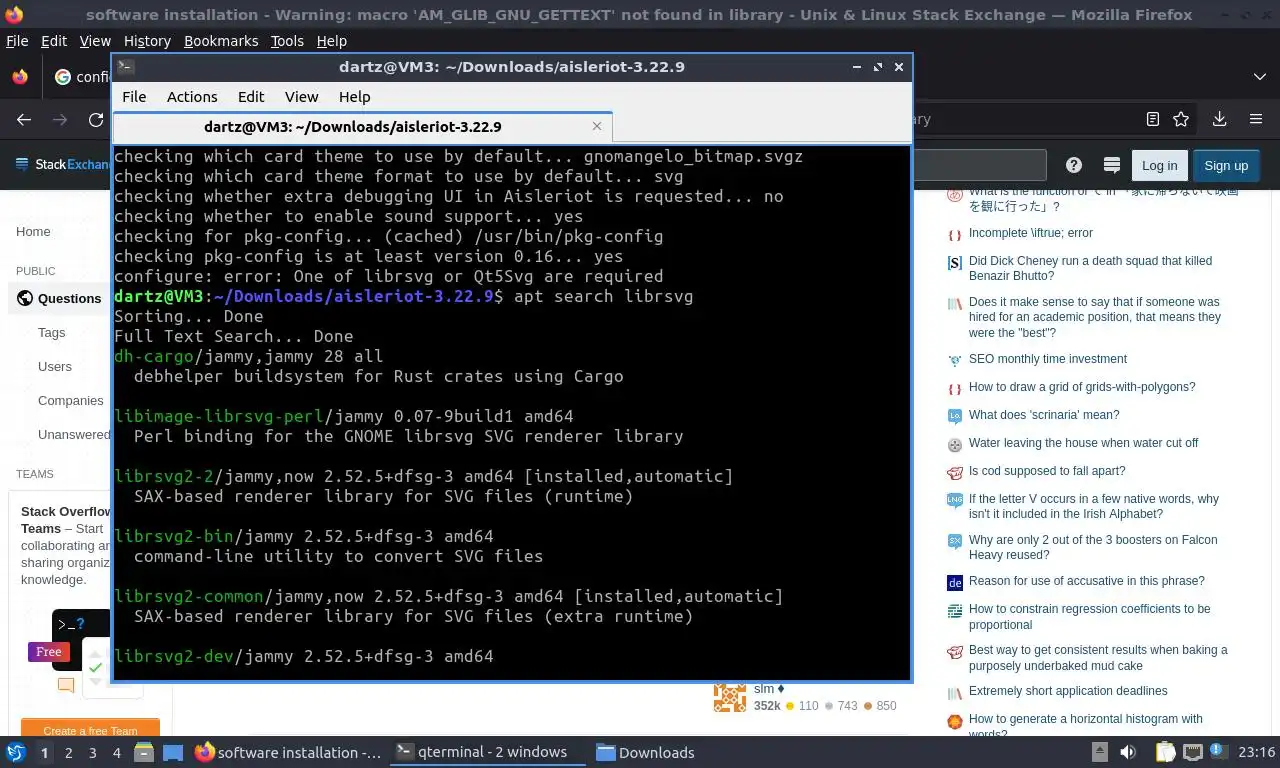Open the Stack Exchange help question-mark icon
The height and width of the screenshot is (768, 1280).
[x=1074, y=165]
